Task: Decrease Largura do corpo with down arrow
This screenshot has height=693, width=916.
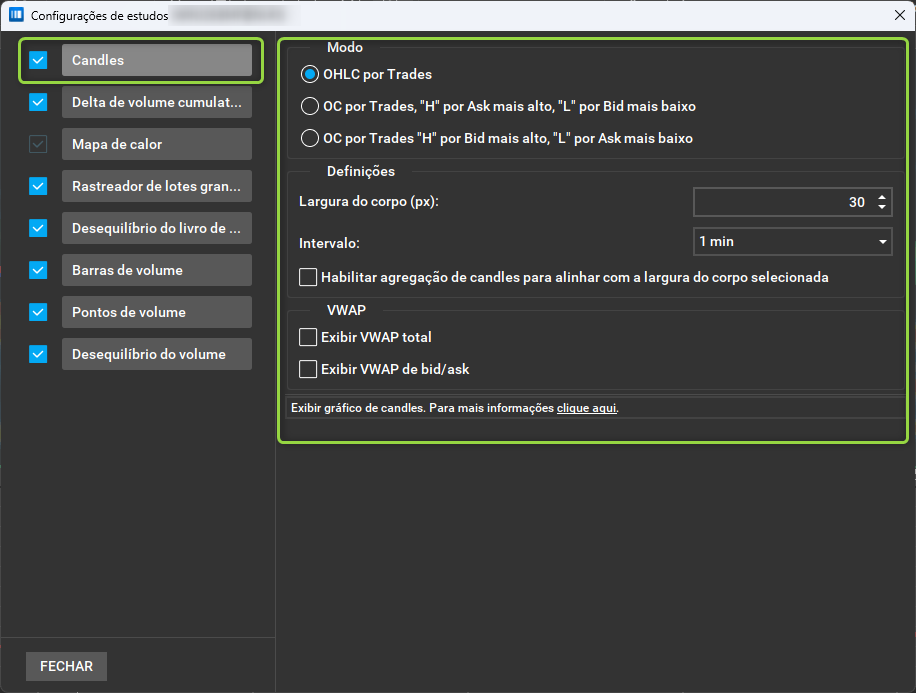Action: 882,207
